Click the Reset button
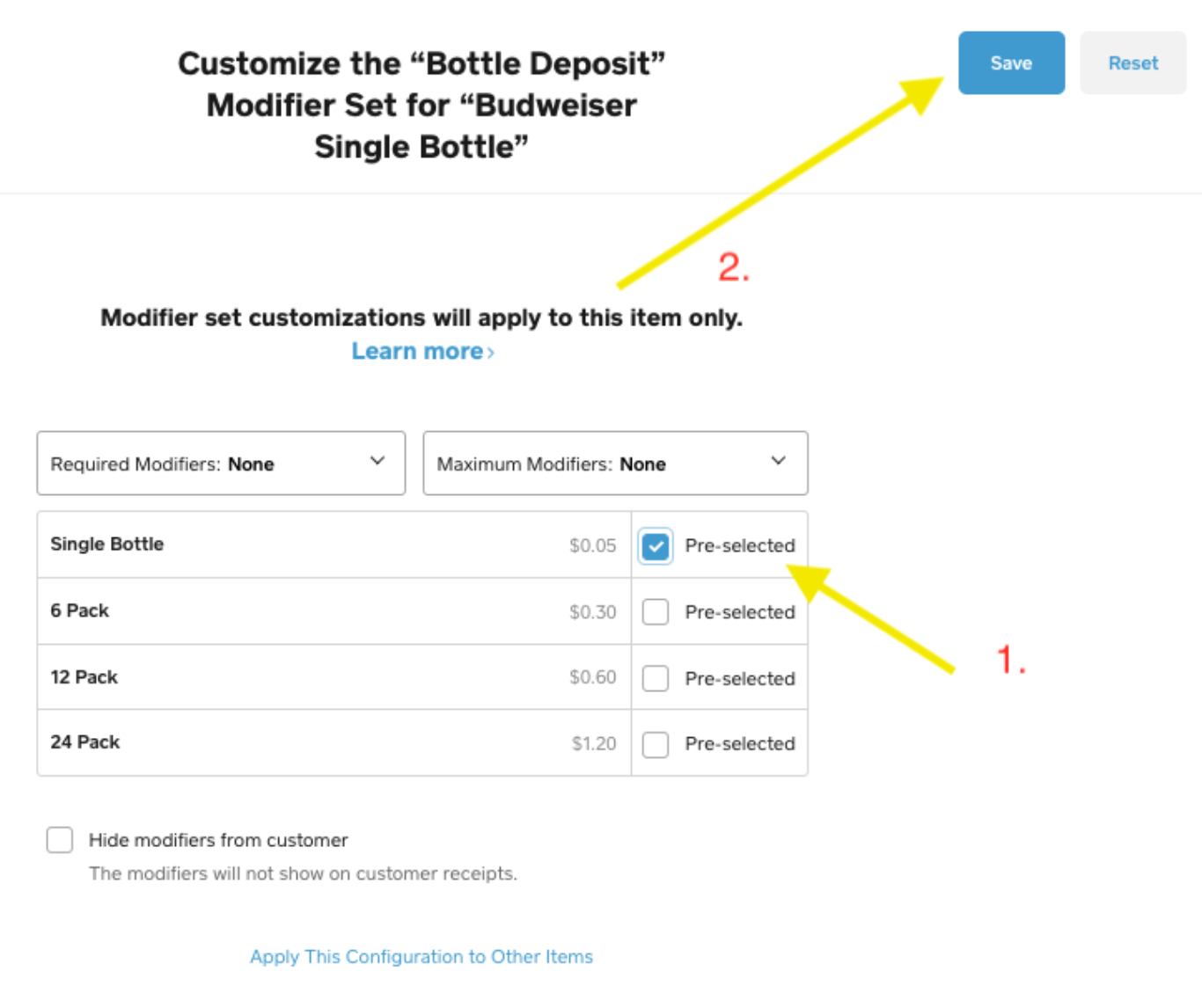Screen dimensions: 1202x1008 click(x=1132, y=63)
